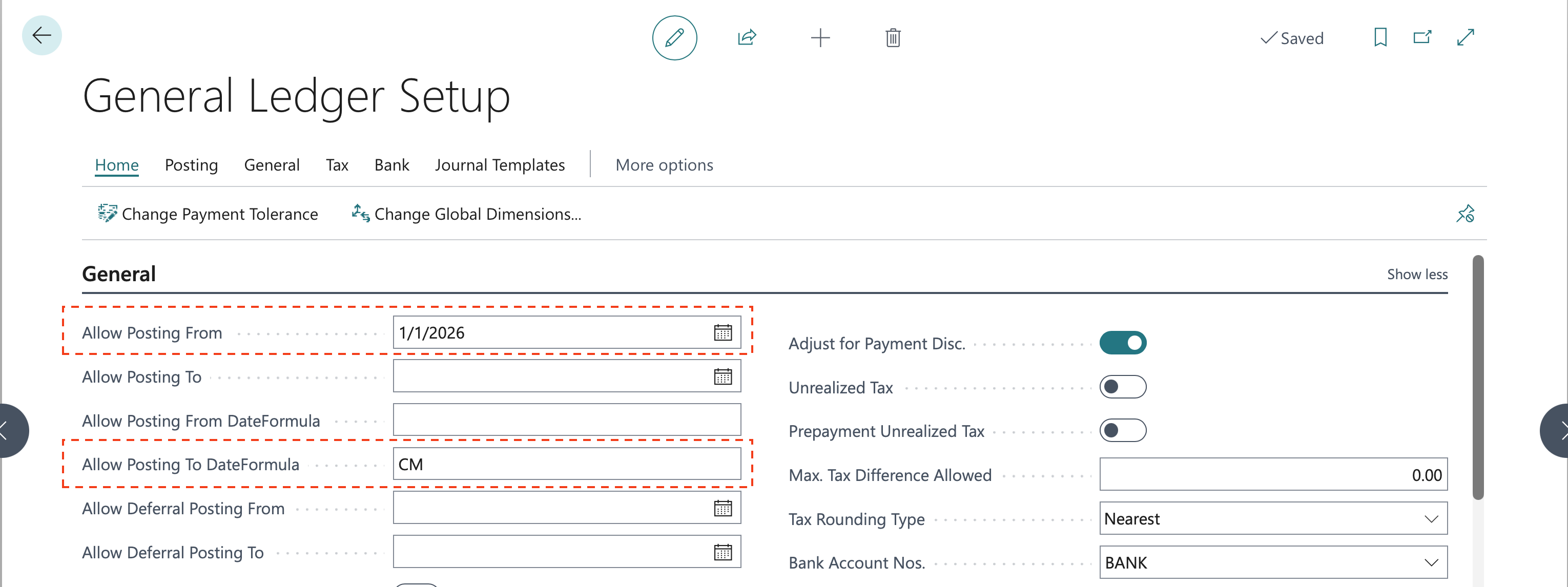The height and width of the screenshot is (587, 1568).
Task: Click the trash delete icon
Action: 892,38
